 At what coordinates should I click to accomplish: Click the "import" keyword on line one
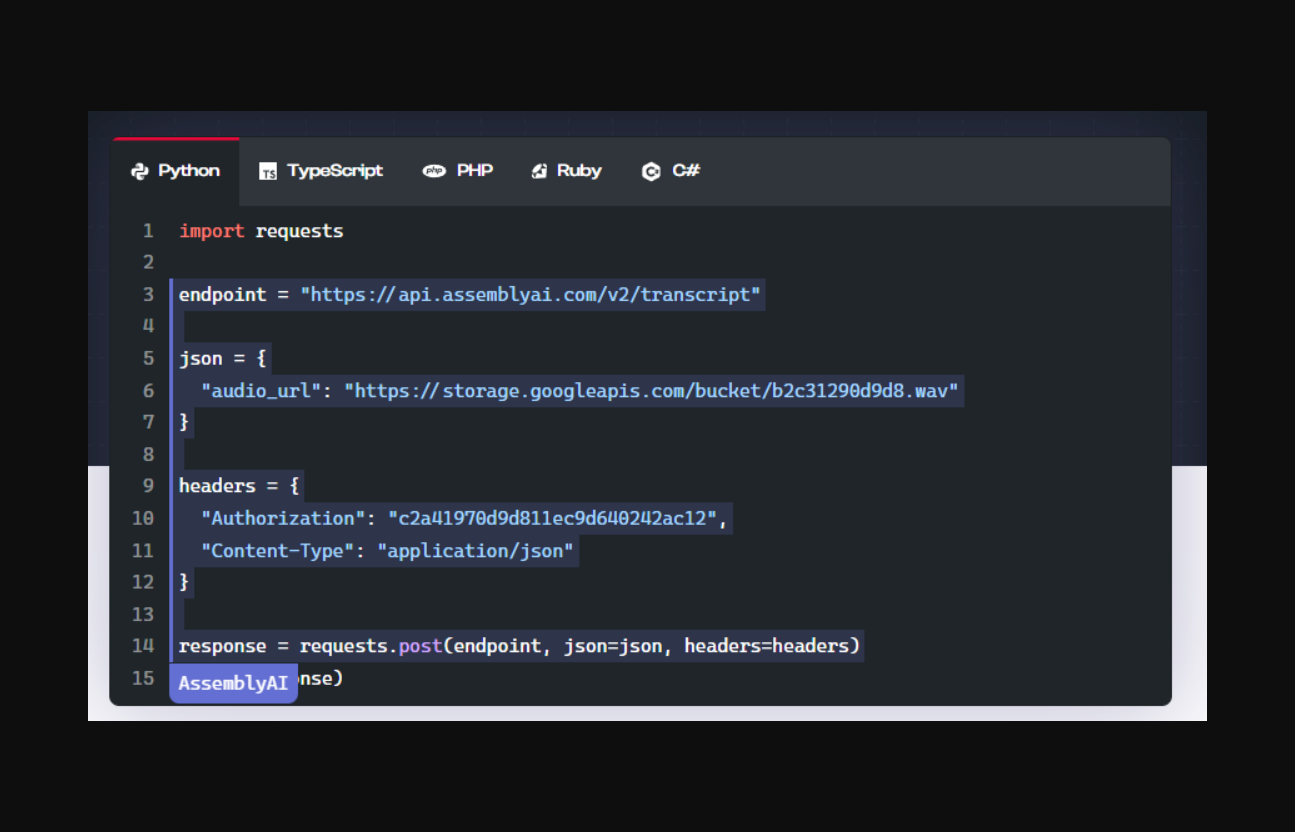(x=211, y=231)
